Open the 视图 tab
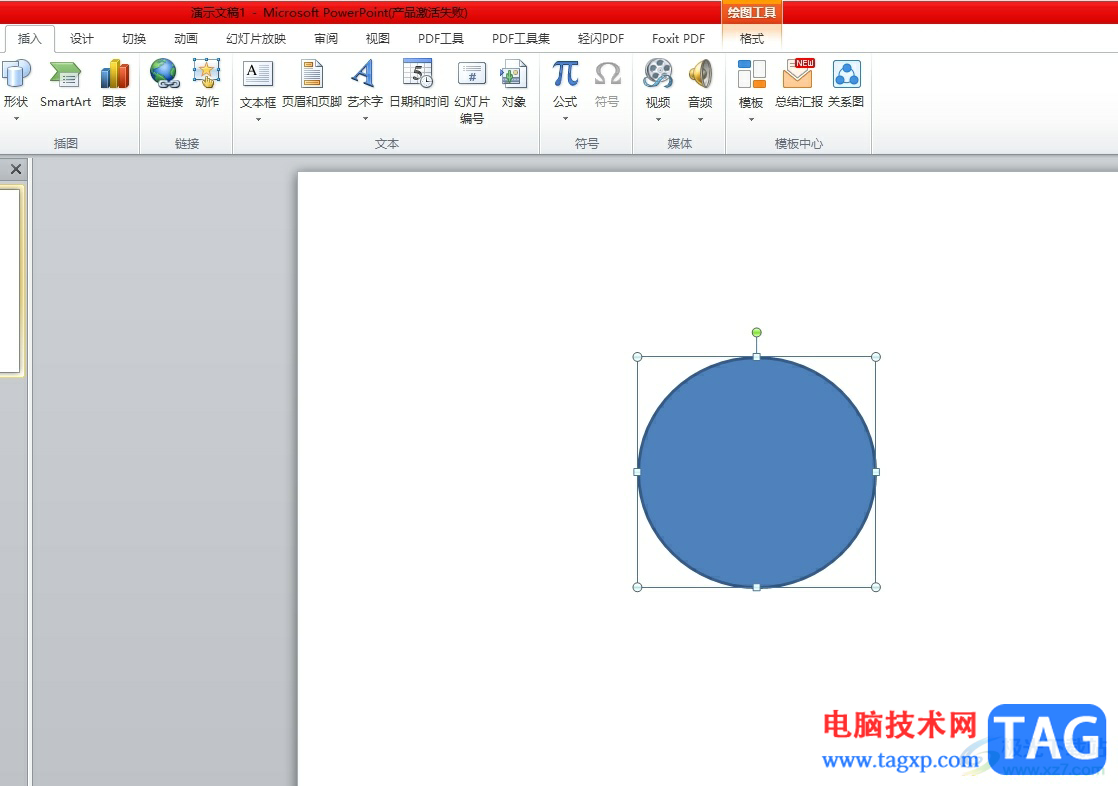Screen dimensions: 1118x786 pos(377,39)
